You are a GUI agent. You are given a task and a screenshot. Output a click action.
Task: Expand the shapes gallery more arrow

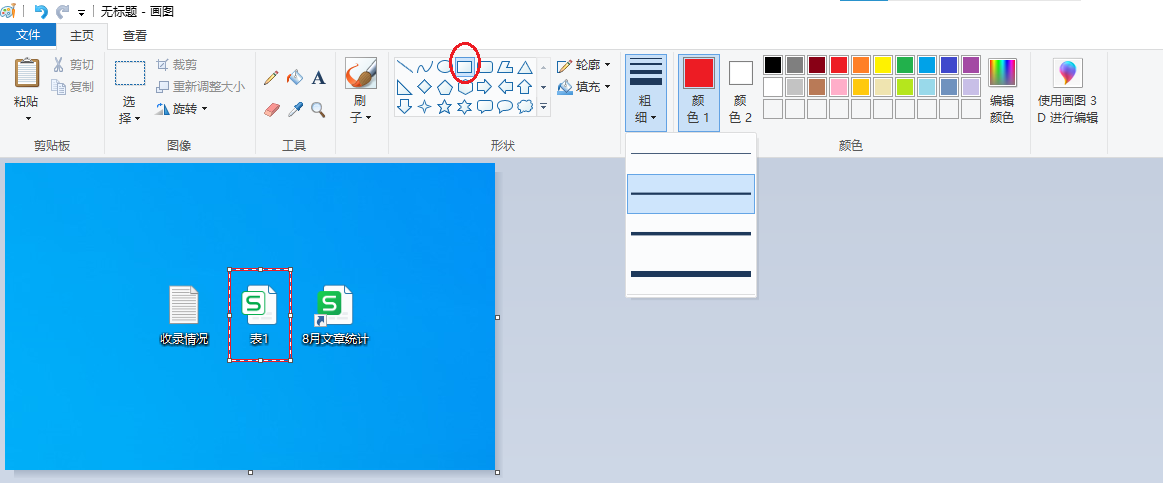click(544, 107)
